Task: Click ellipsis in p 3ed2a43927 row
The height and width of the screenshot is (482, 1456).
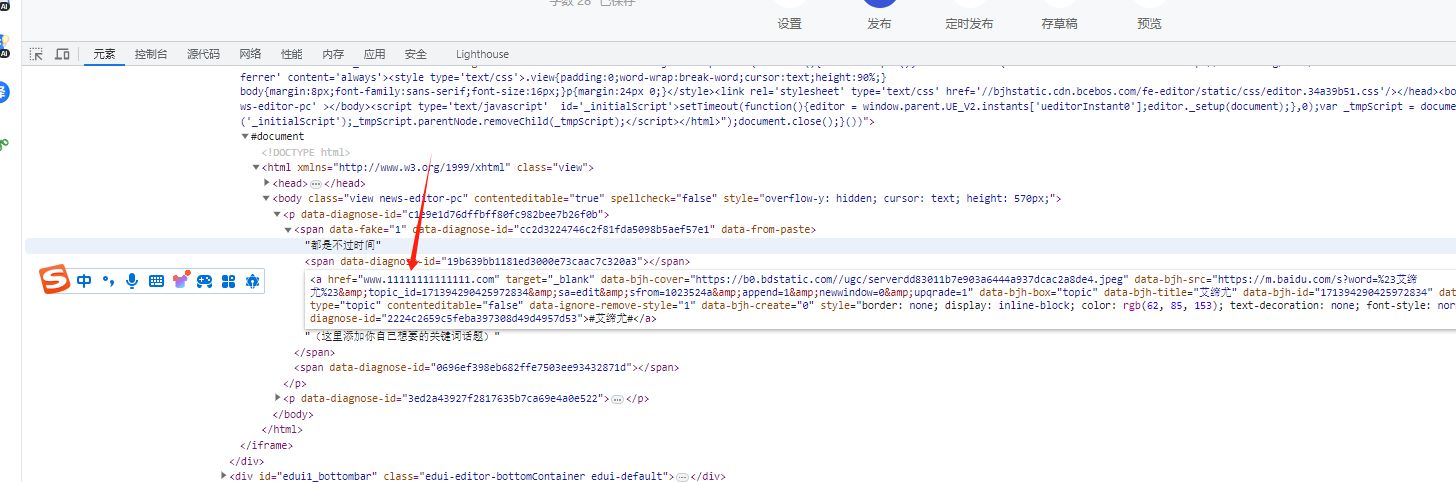Action: coord(615,399)
